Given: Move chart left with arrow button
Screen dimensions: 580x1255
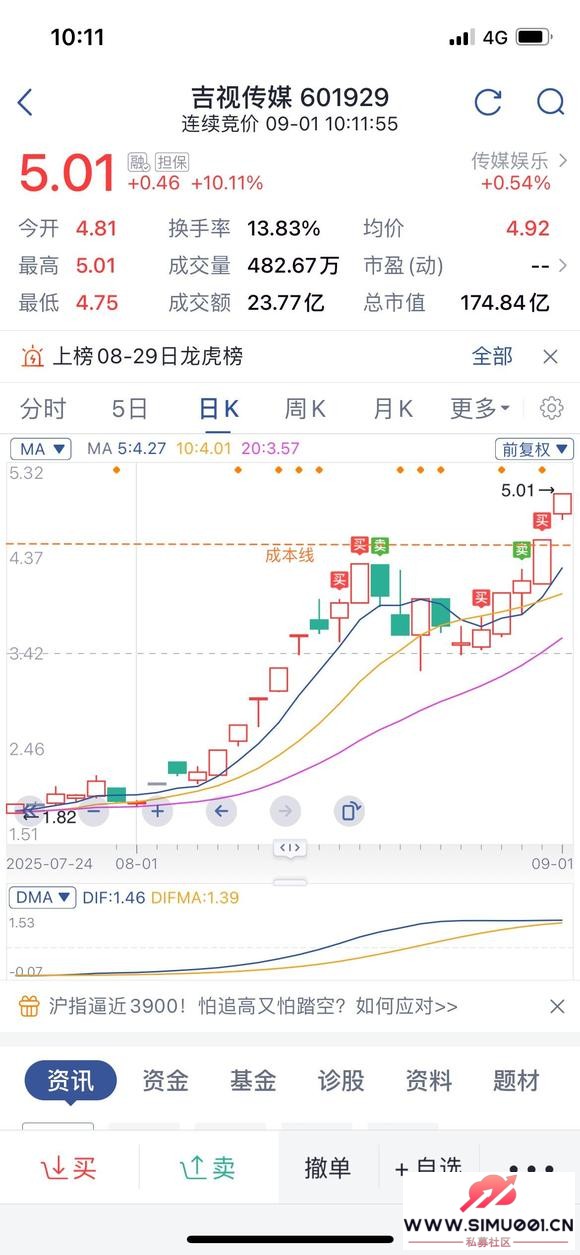Looking at the screenshot, I should (x=221, y=811).
